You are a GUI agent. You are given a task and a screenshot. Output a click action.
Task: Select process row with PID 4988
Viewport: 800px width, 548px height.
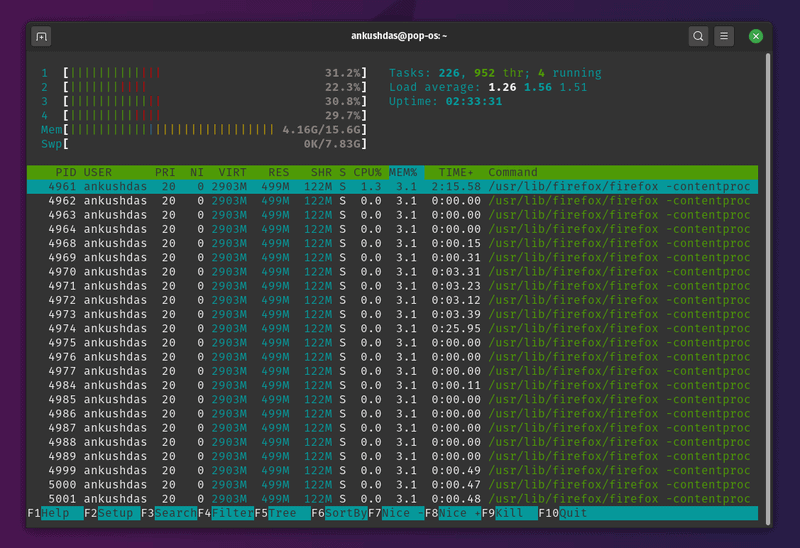tap(392, 442)
